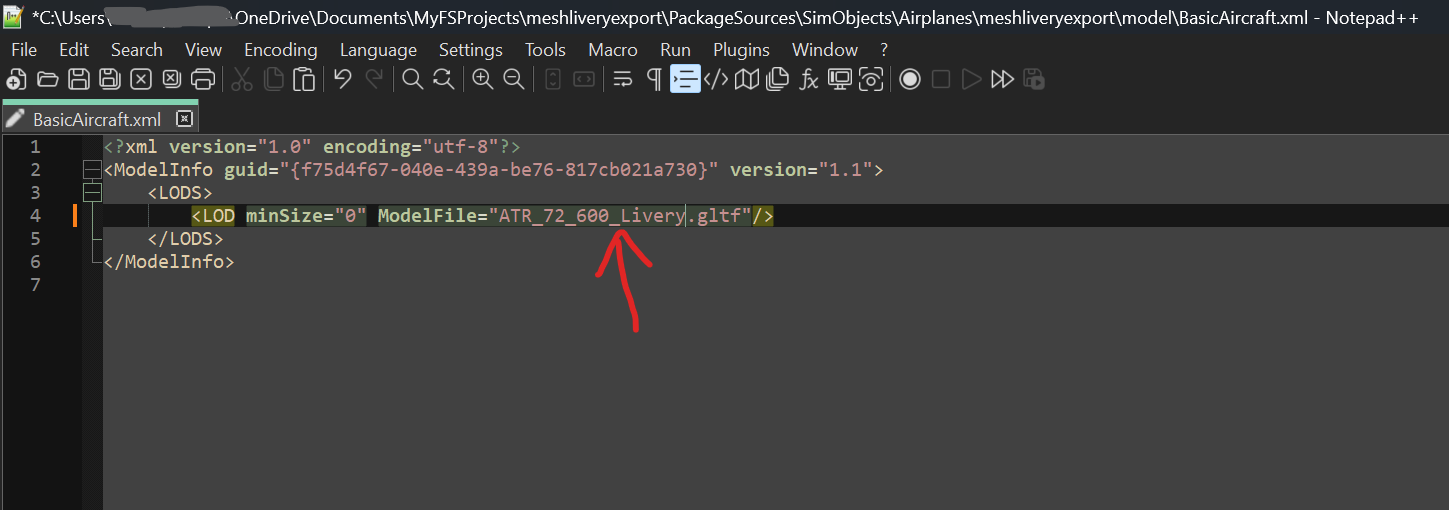Viewport: 1449px width, 510px height.
Task: Open the Language menu
Action: (378, 49)
